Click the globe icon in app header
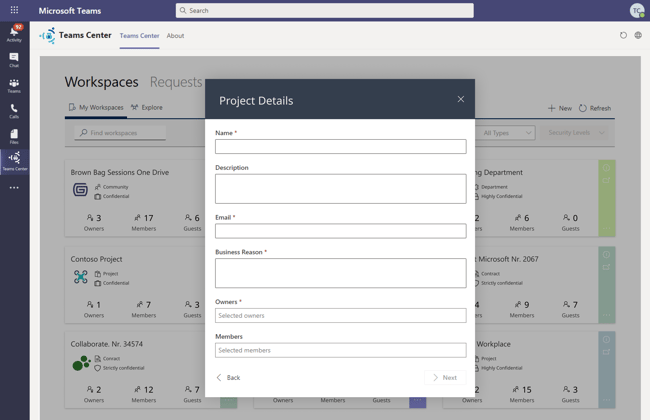 coord(638,35)
